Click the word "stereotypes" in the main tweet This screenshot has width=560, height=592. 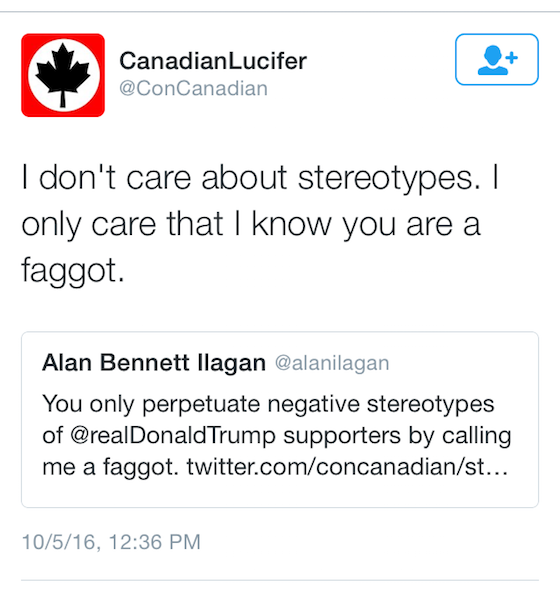pyautogui.click(x=386, y=179)
